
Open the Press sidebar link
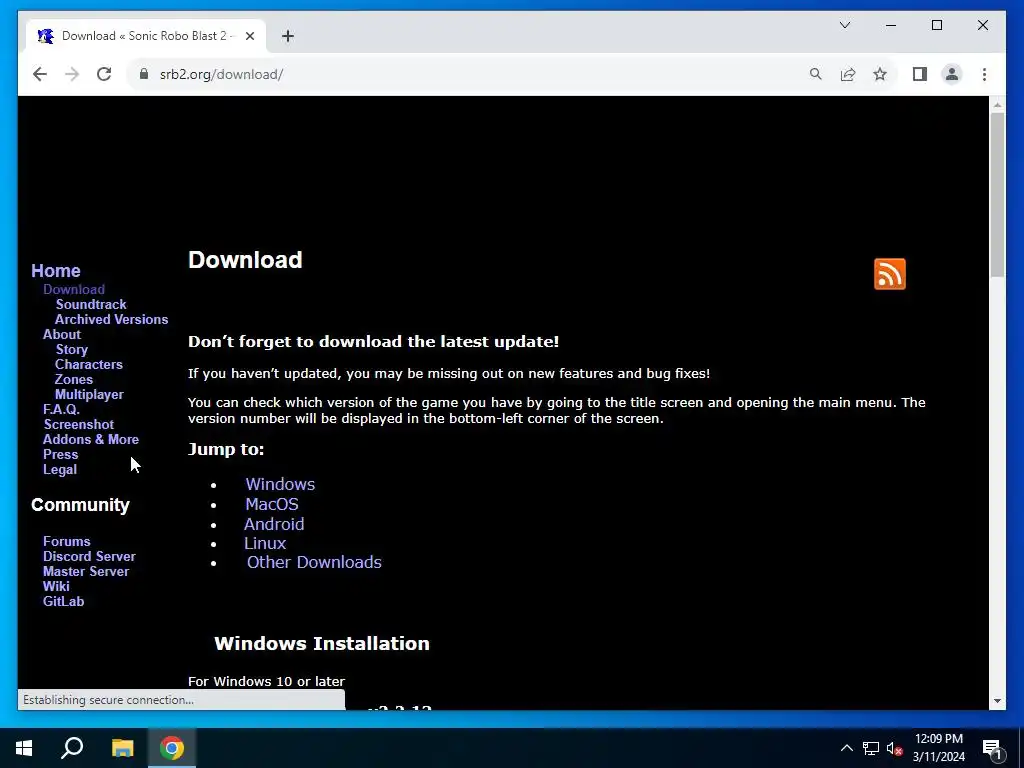pos(60,455)
